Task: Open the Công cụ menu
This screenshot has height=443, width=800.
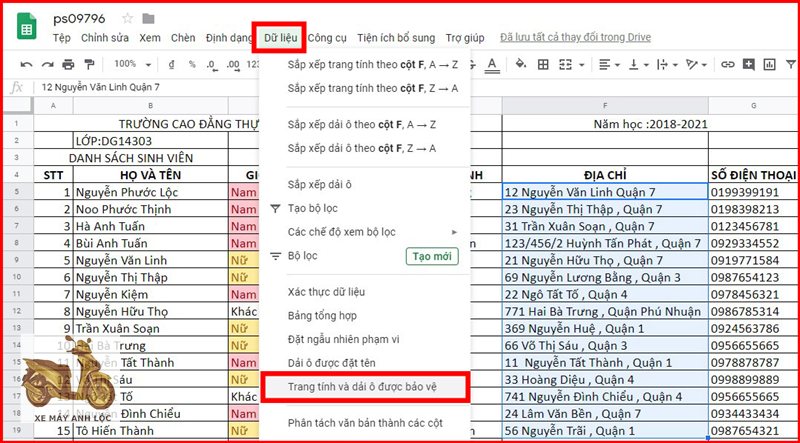Action: [327, 38]
